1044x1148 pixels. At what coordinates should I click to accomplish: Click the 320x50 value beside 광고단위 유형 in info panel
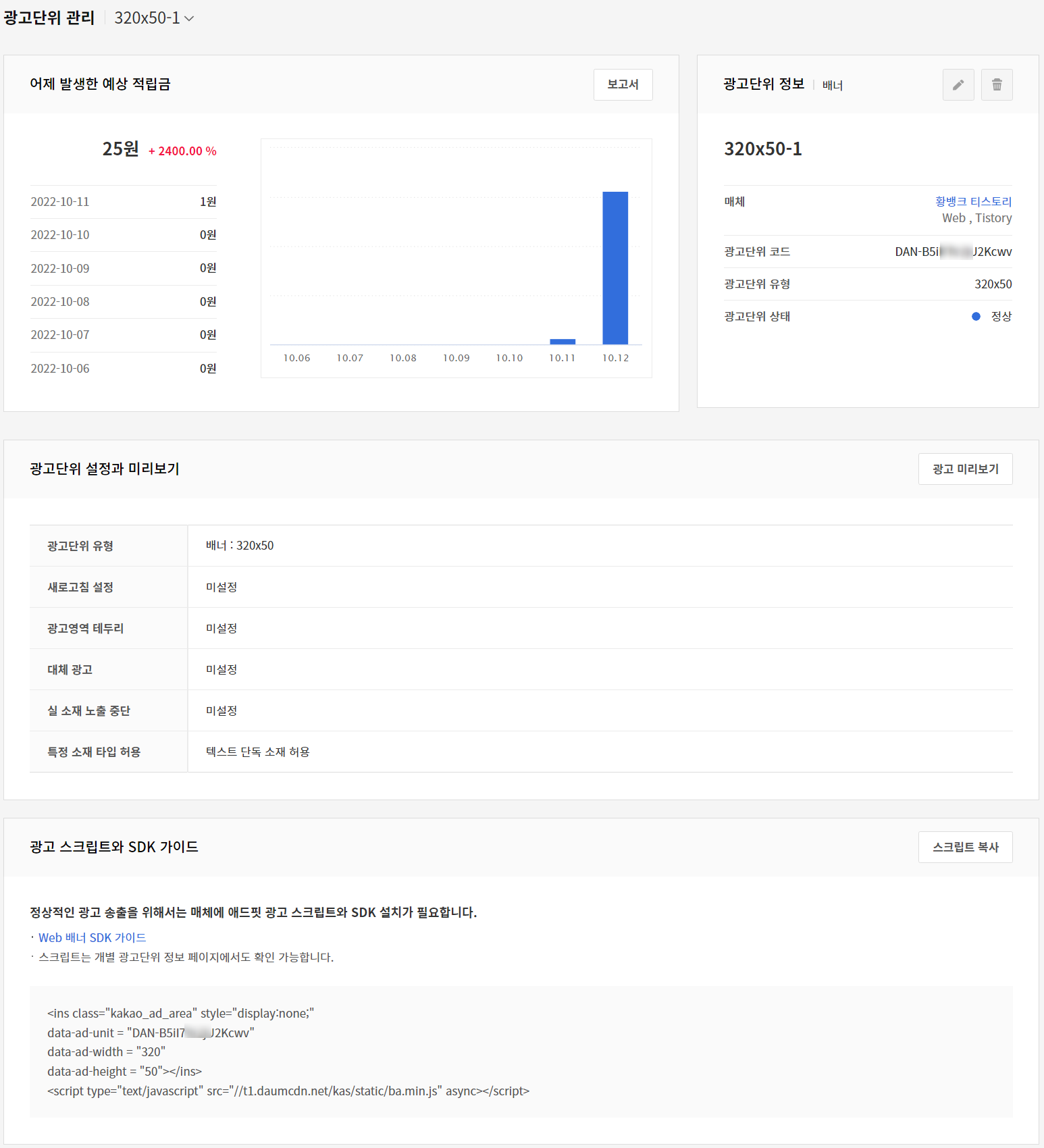click(993, 284)
